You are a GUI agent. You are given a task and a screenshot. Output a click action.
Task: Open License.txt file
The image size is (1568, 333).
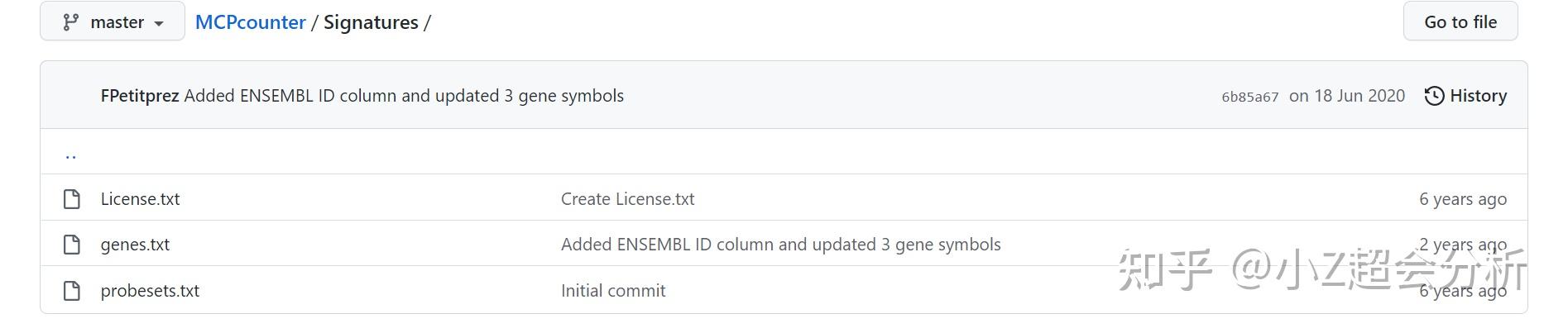(x=140, y=199)
